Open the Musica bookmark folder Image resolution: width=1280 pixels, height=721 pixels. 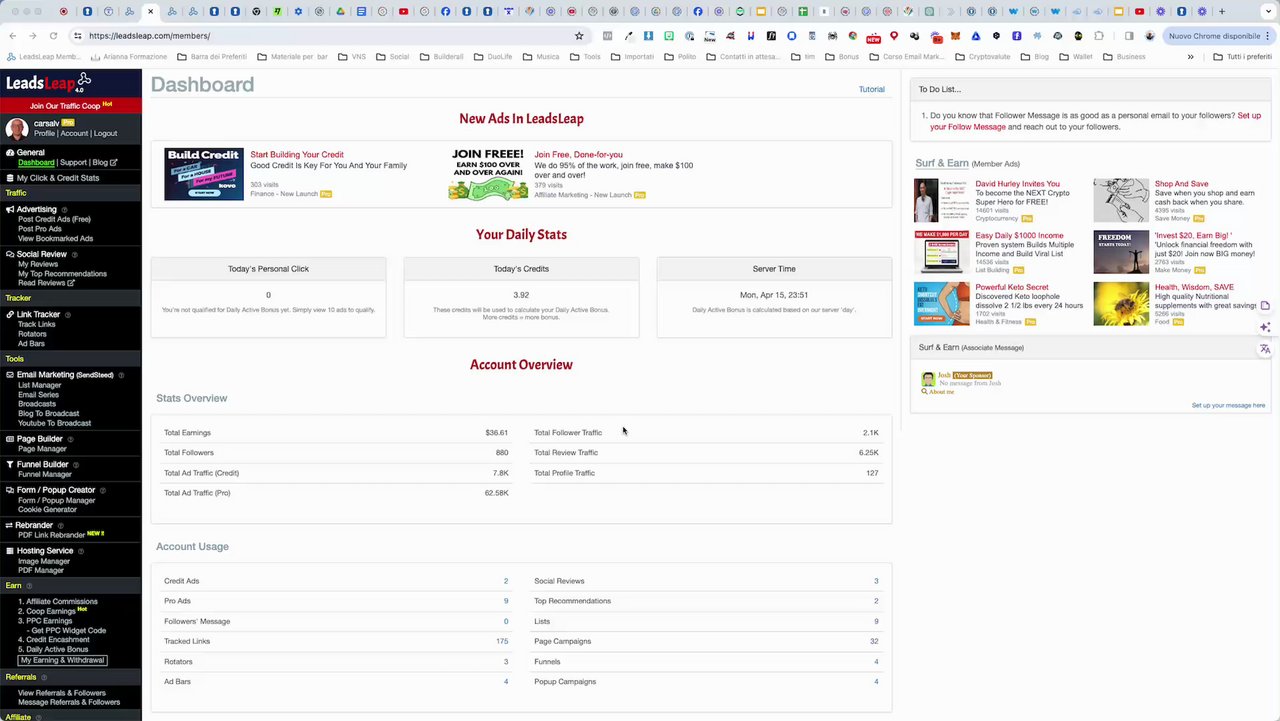point(541,57)
